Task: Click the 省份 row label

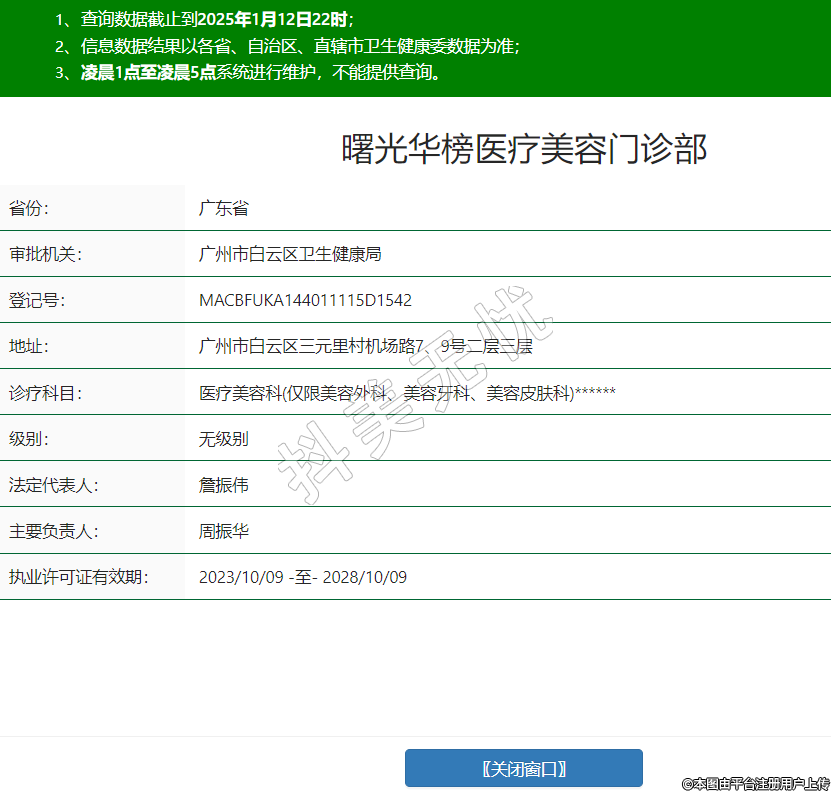Action: click(29, 208)
